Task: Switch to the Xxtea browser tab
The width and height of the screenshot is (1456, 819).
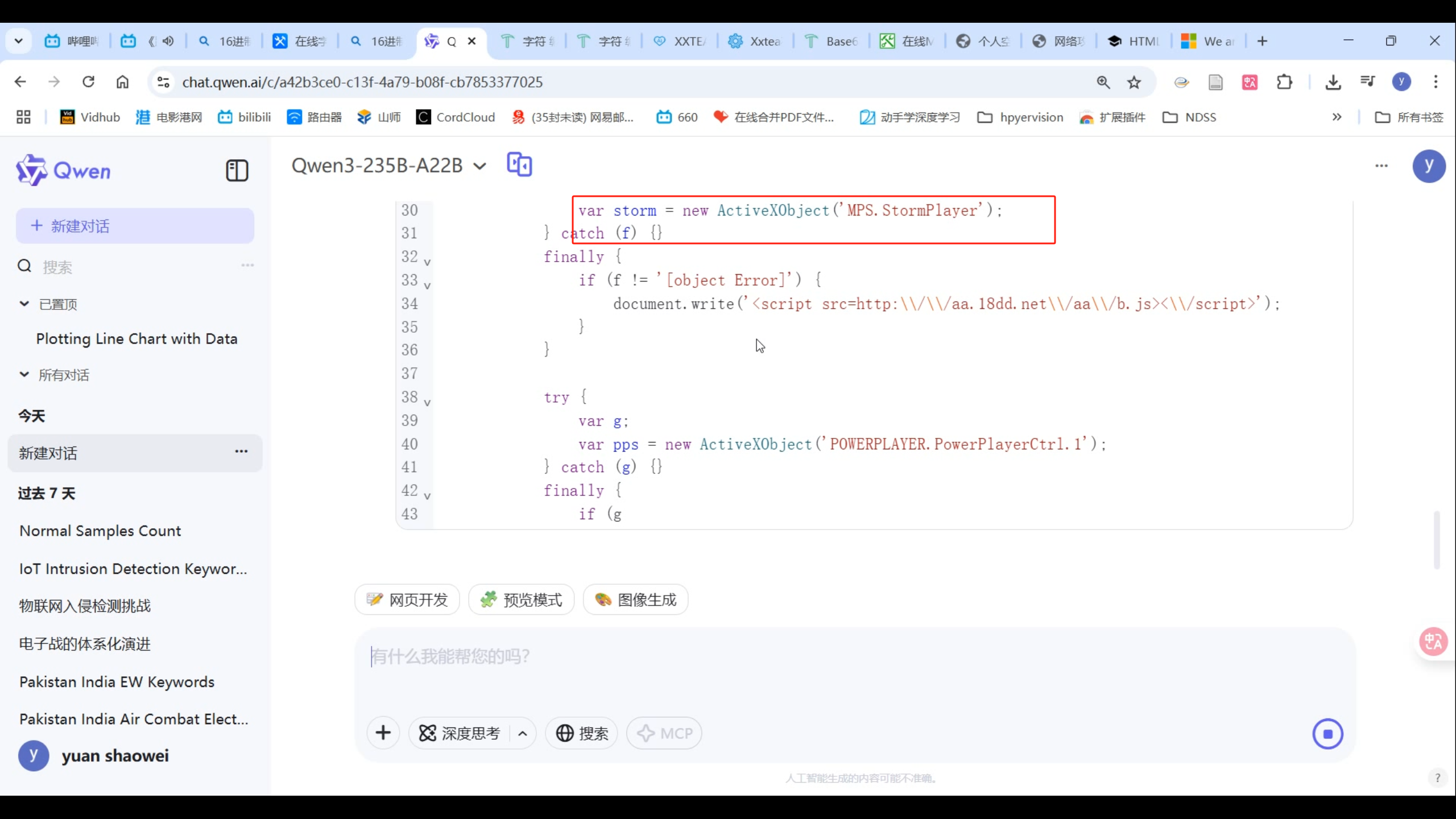Action: pos(755,41)
